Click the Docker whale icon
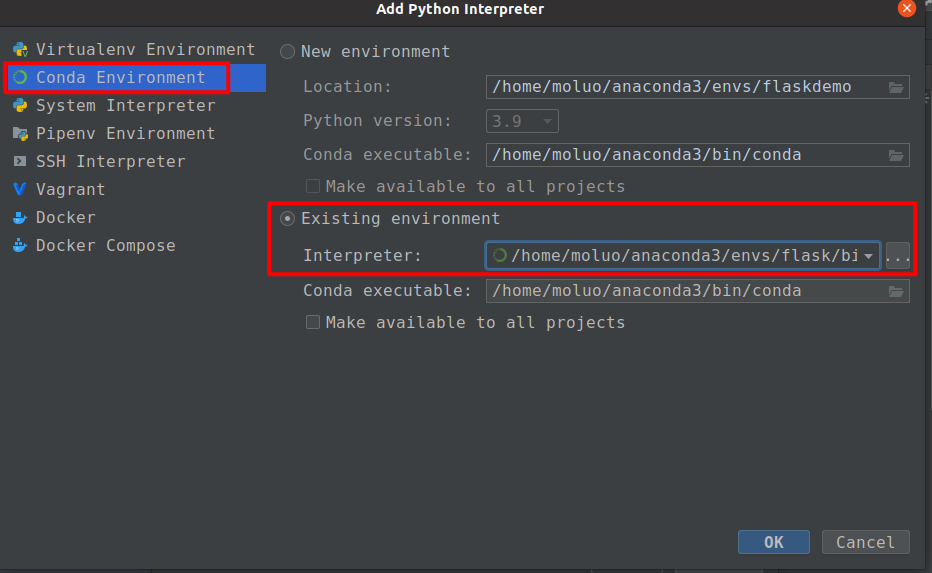Viewport: 932px width, 573px height. [20, 217]
